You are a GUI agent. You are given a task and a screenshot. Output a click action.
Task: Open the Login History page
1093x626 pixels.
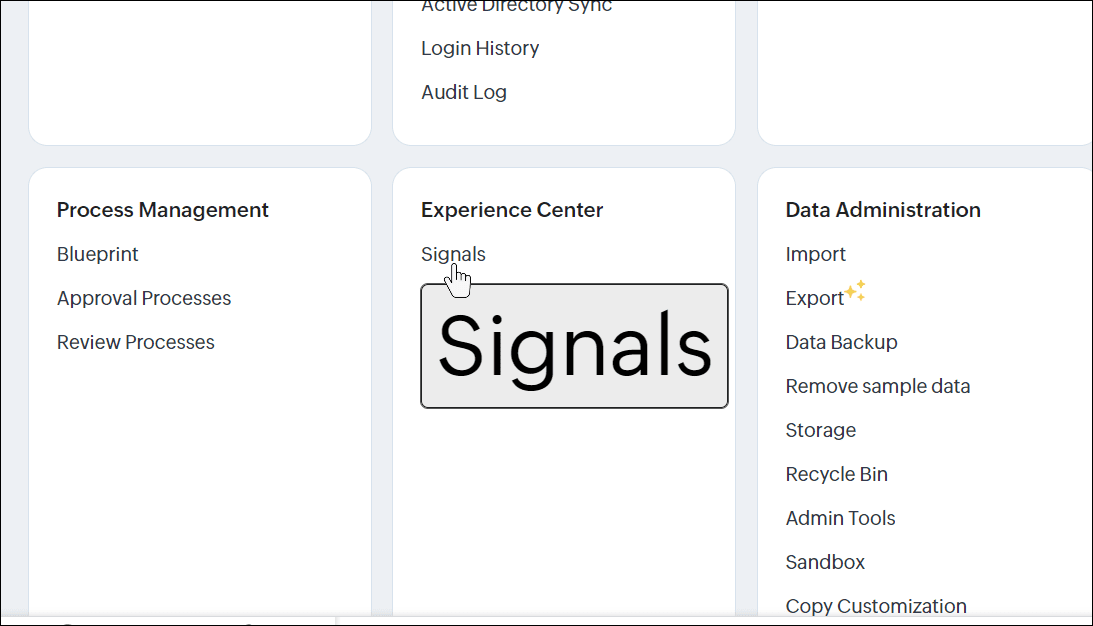coord(480,48)
